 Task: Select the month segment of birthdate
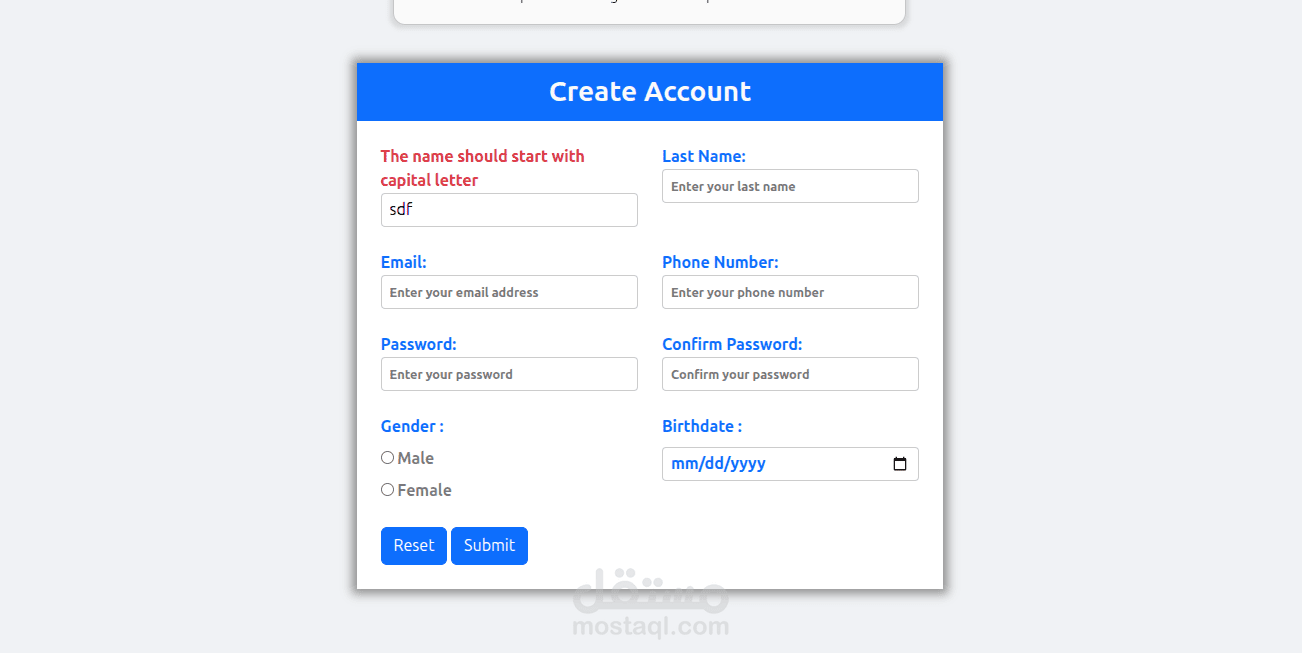click(x=683, y=464)
